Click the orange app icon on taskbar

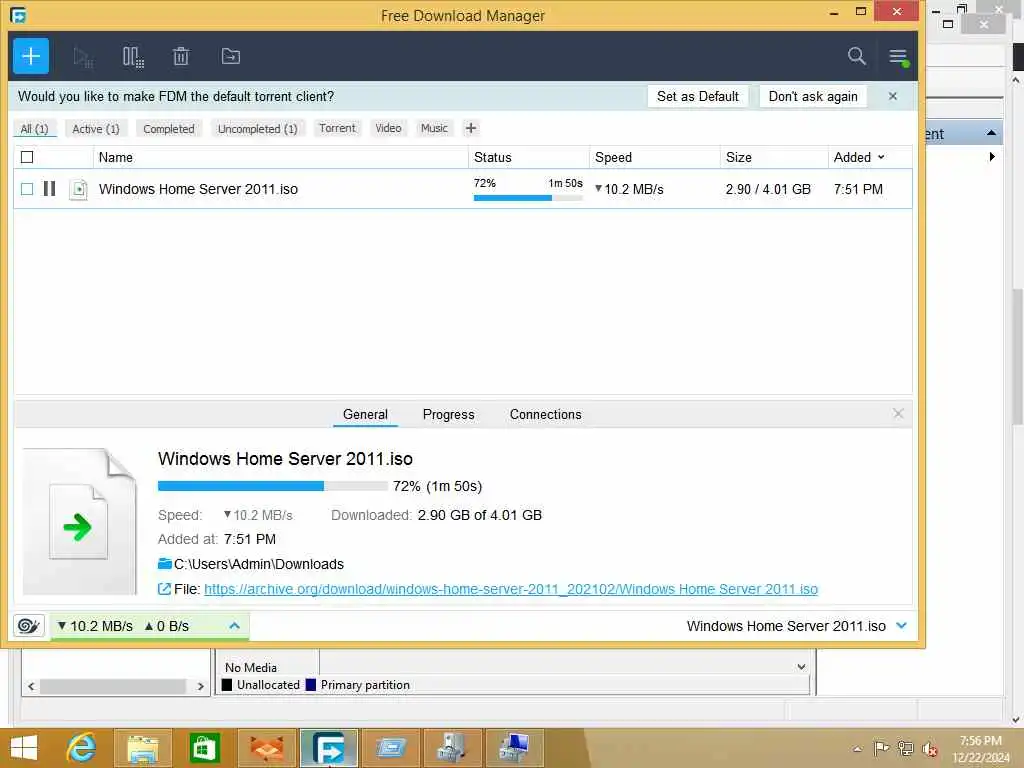pyautogui.click(x=267, y=748)
